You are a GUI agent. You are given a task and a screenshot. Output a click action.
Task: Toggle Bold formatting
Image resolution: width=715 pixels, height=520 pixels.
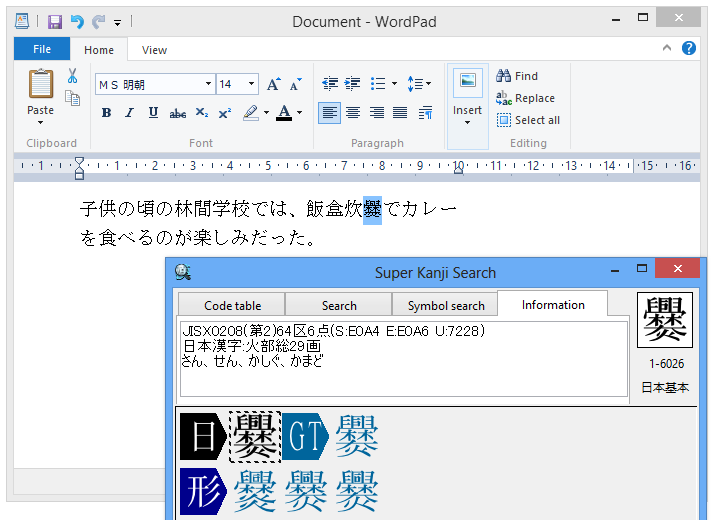pos(106,113)
